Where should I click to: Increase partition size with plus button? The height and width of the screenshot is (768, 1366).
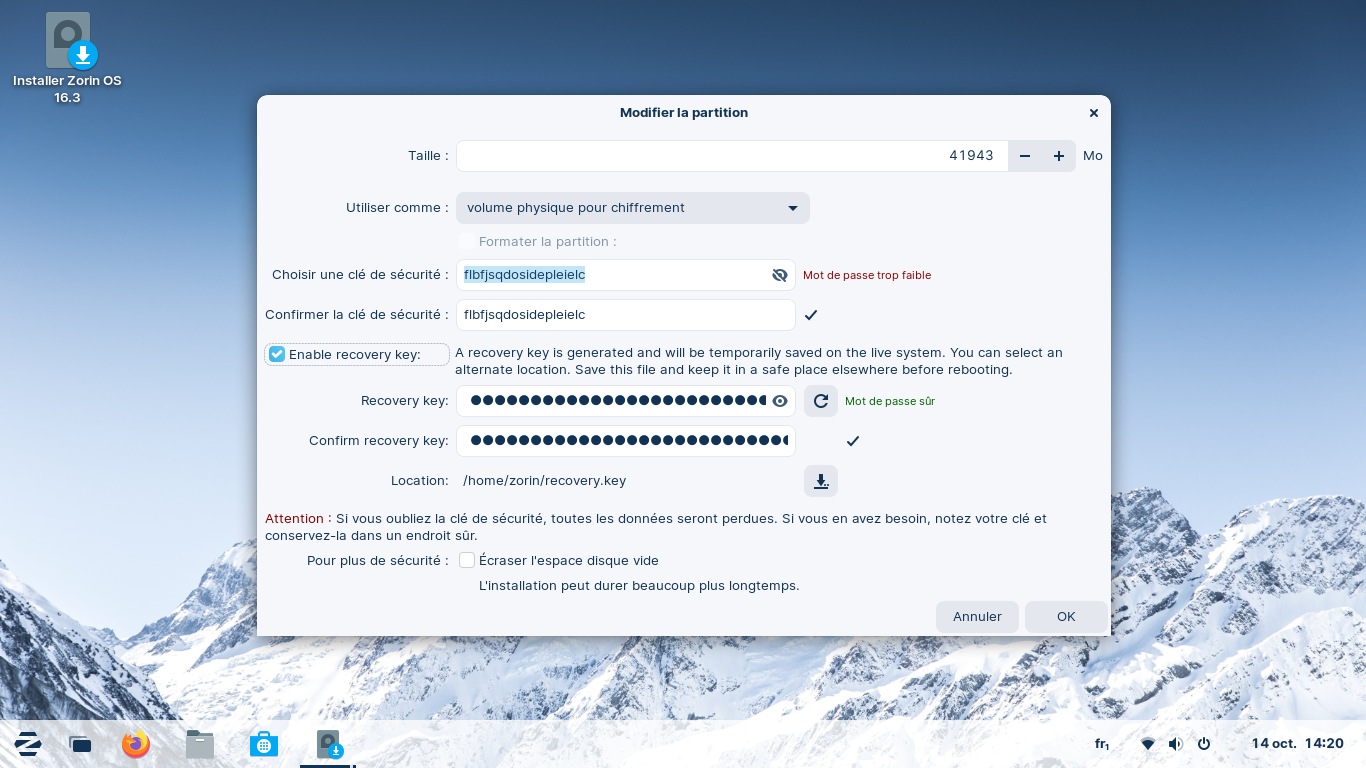pos(1058,156)
